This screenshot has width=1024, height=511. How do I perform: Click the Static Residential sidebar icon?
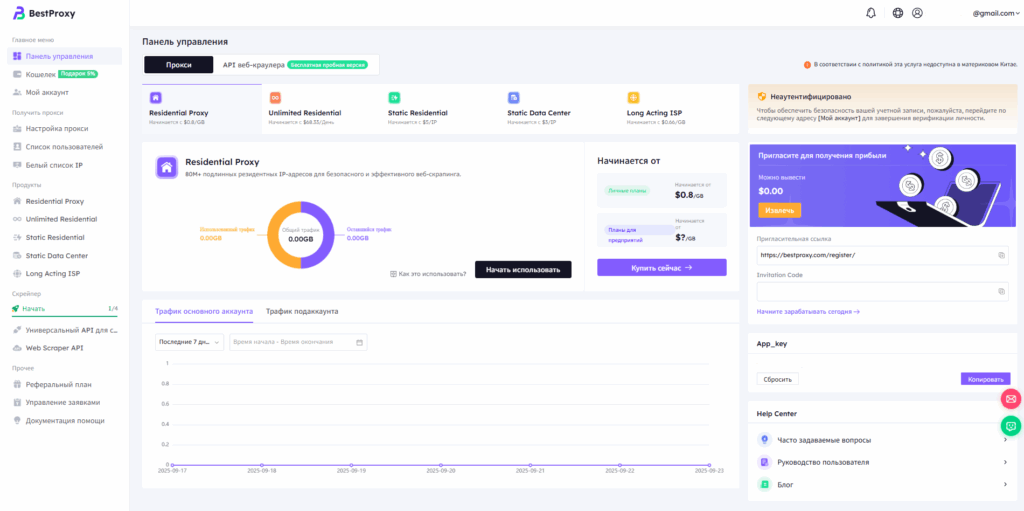coord(18,238)
